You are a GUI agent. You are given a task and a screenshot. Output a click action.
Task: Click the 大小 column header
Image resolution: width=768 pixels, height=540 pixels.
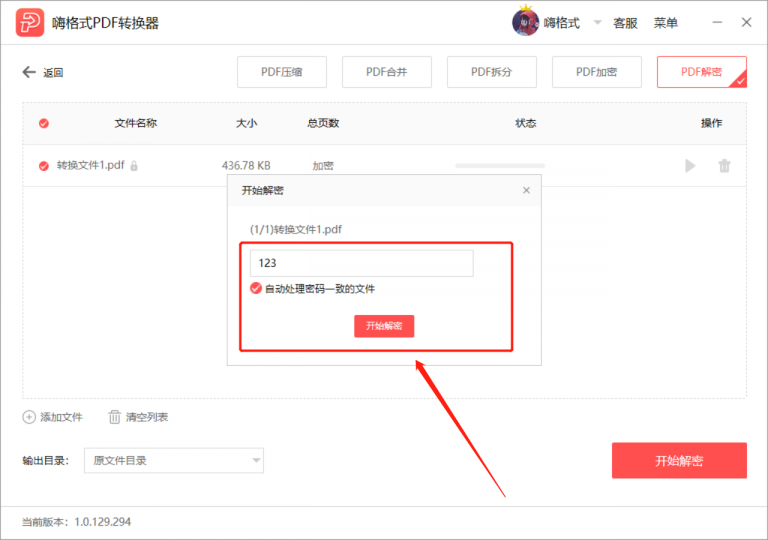246,123
